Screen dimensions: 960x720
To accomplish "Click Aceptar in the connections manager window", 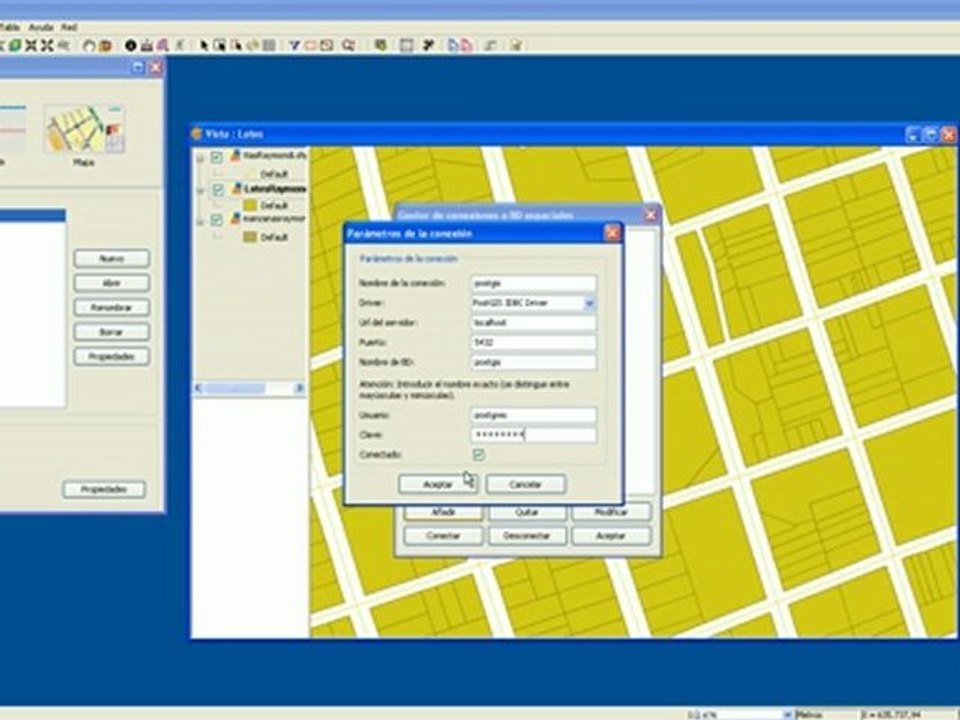I will 611,536.
